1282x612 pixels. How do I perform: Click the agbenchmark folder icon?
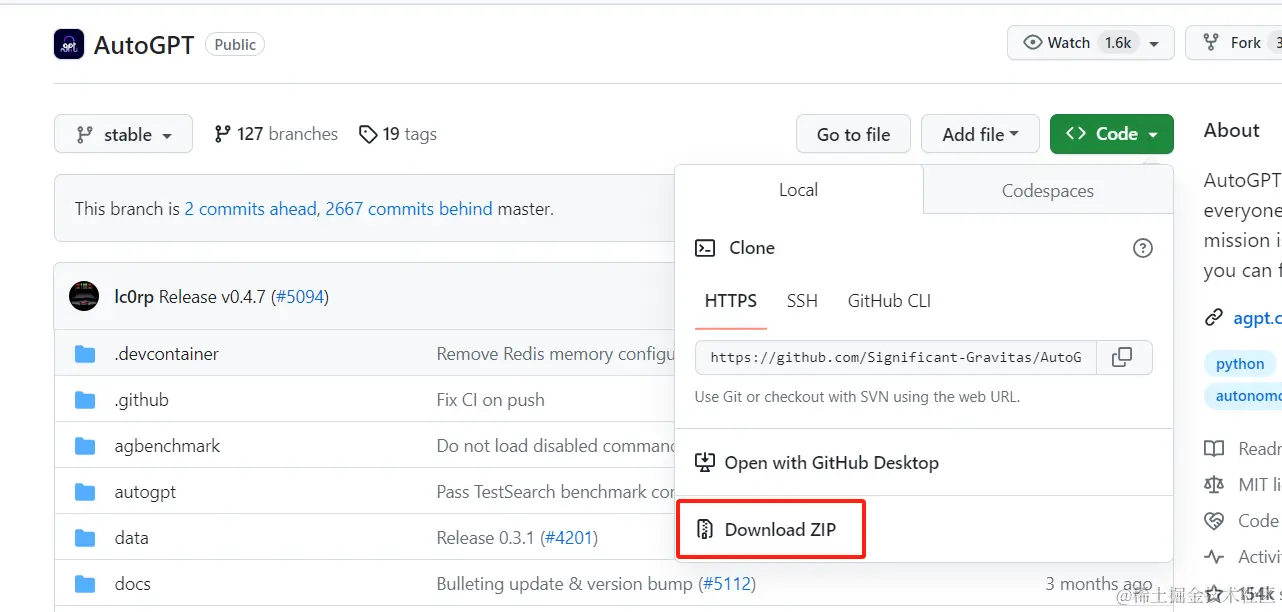[x=85, y=446]
